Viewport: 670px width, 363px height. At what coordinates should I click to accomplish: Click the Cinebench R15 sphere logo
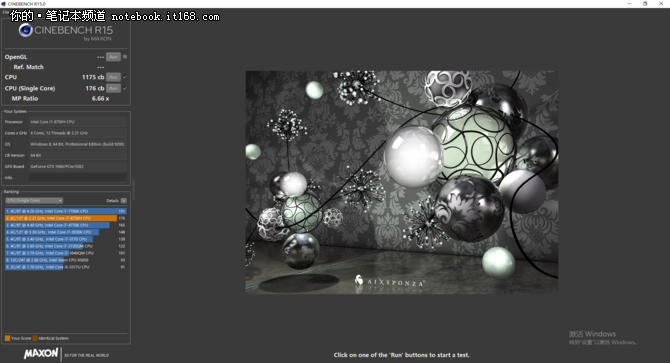pyautogui.click(x=25, y=30)
